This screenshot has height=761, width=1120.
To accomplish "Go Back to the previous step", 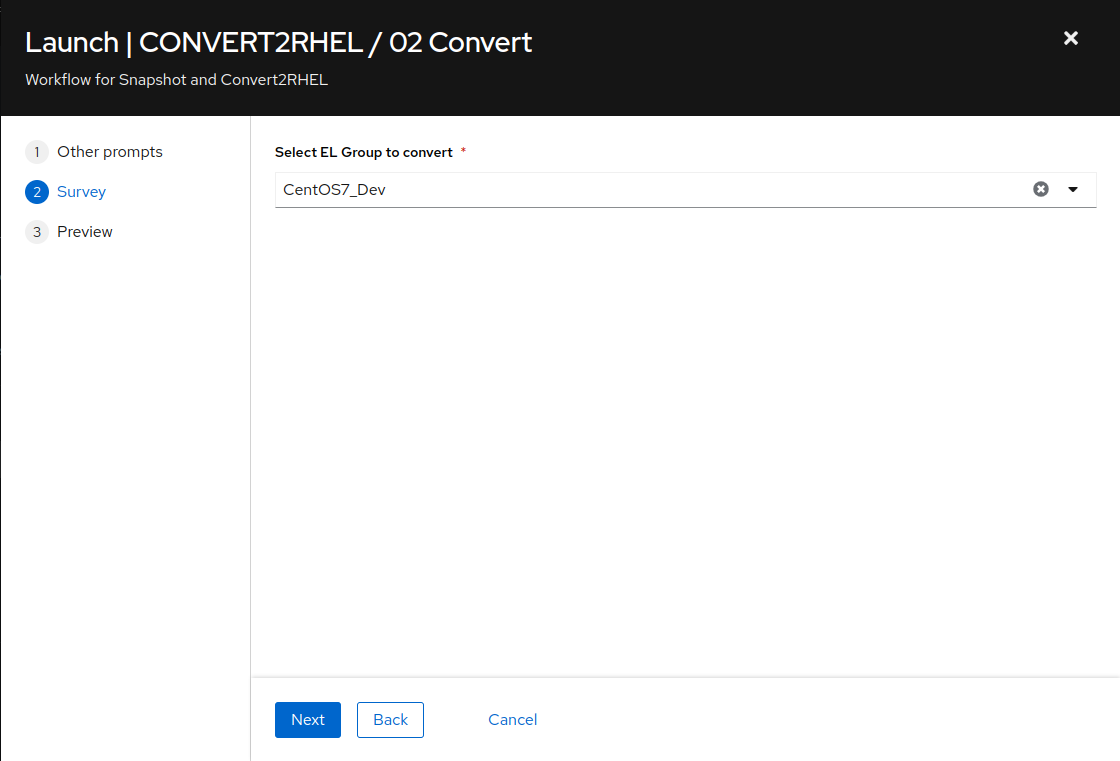I will point(390,720).
